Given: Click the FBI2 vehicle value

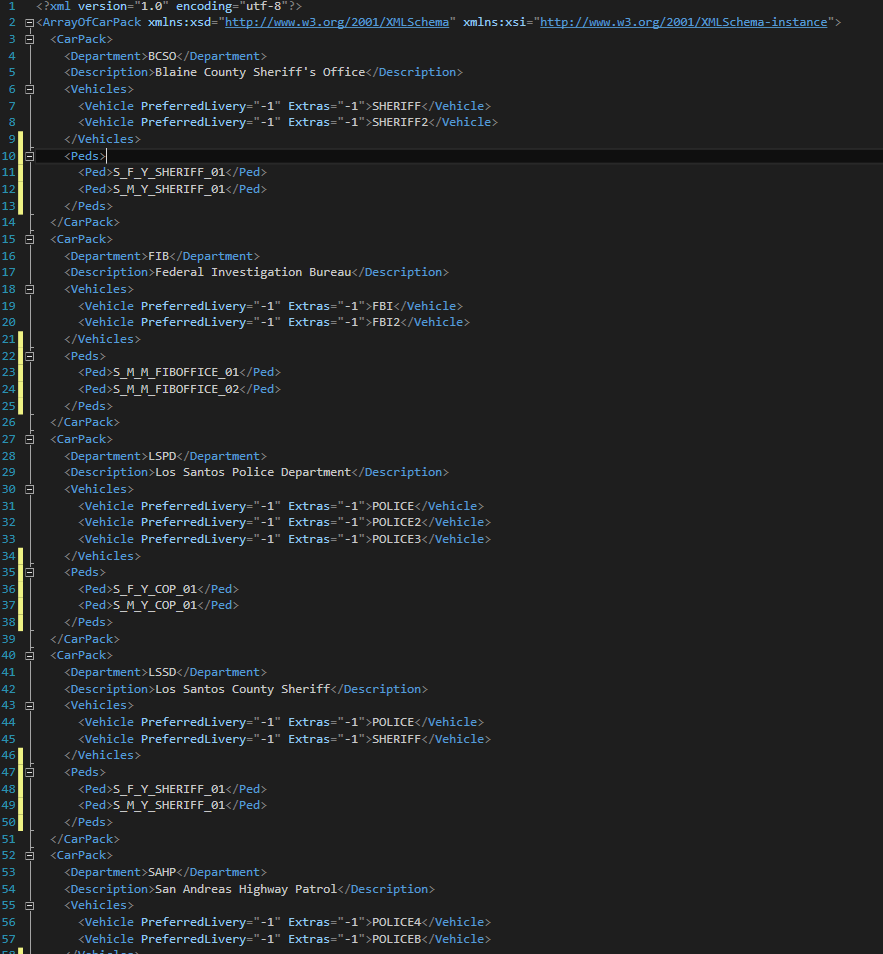Looking at the screenshot, I should pyautogui.click(x=386, y=322).
